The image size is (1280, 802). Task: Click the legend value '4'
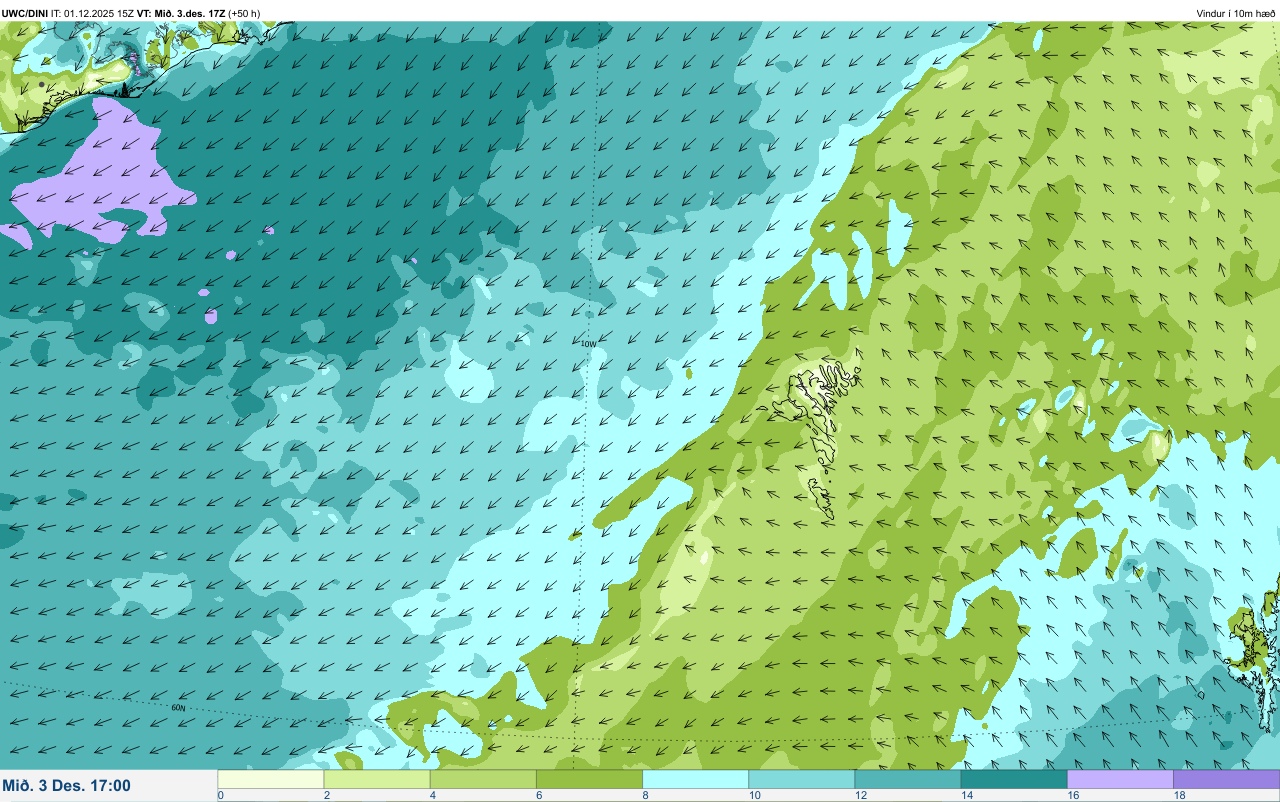(x=432, y=795)
